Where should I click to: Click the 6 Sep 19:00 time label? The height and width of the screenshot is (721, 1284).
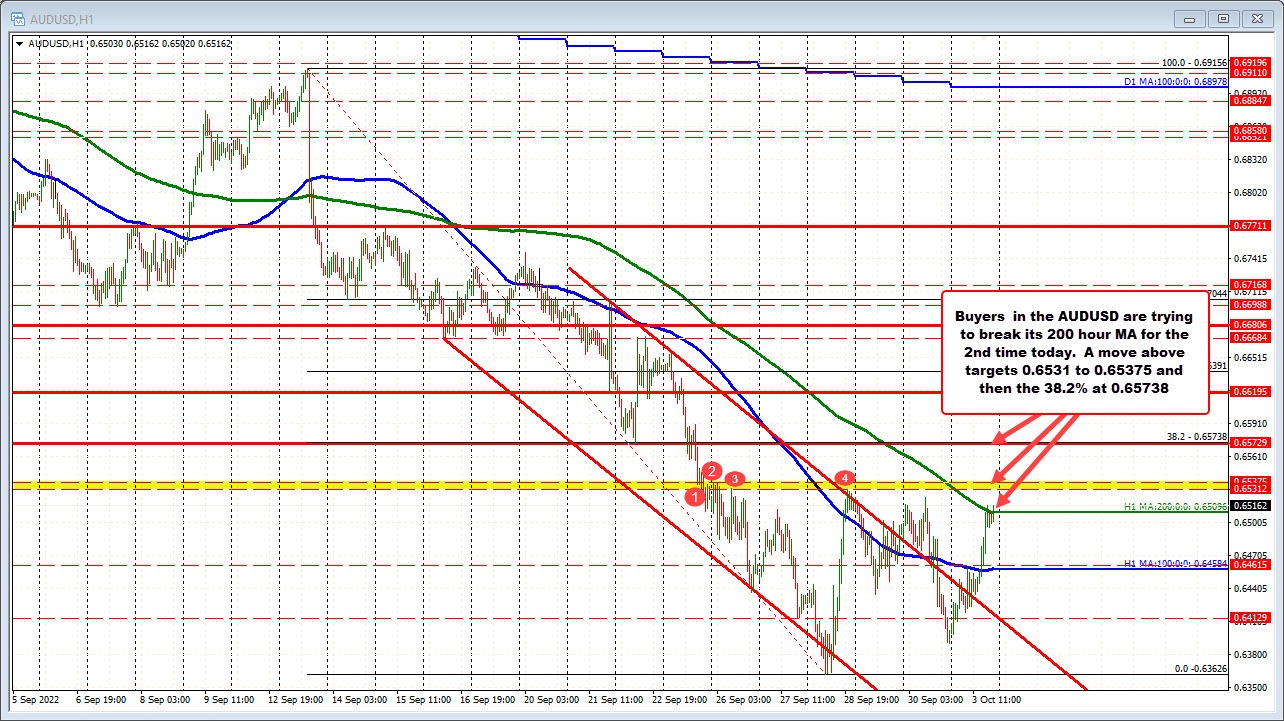(x=100, y=700)
